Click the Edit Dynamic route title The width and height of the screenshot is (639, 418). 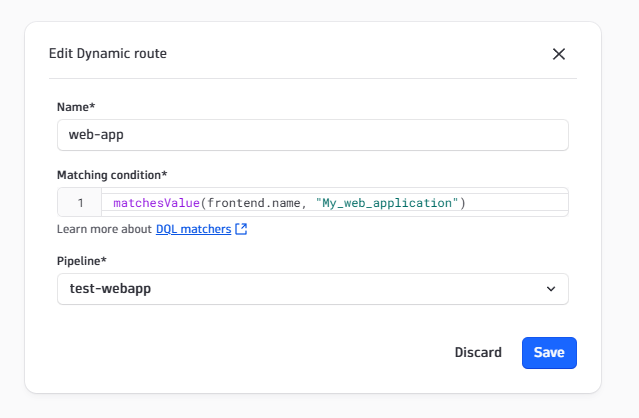click(x=108, y=53)
